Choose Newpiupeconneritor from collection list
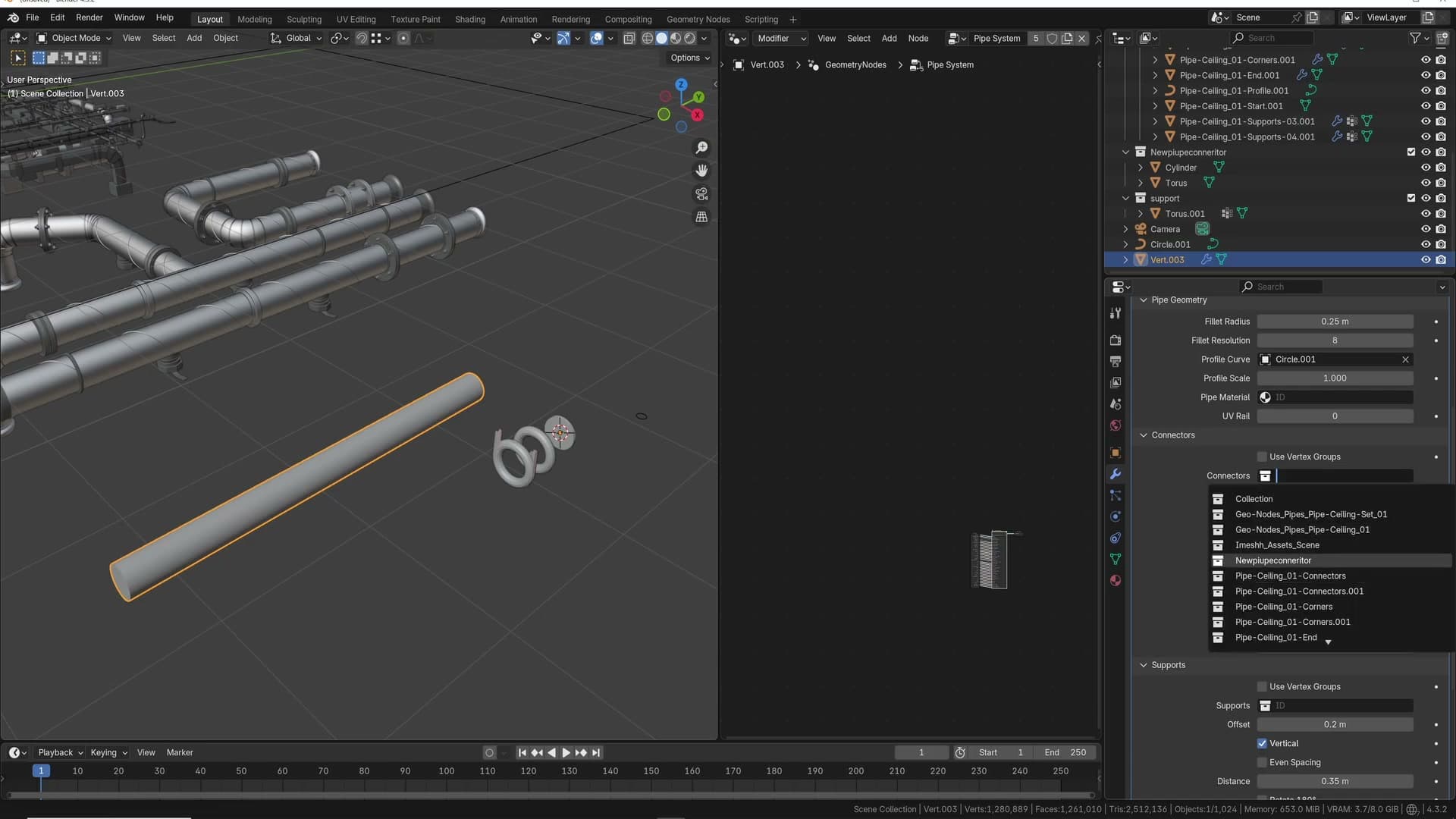This screenshot has height=819, width=1456. (x=1331, y=560)
